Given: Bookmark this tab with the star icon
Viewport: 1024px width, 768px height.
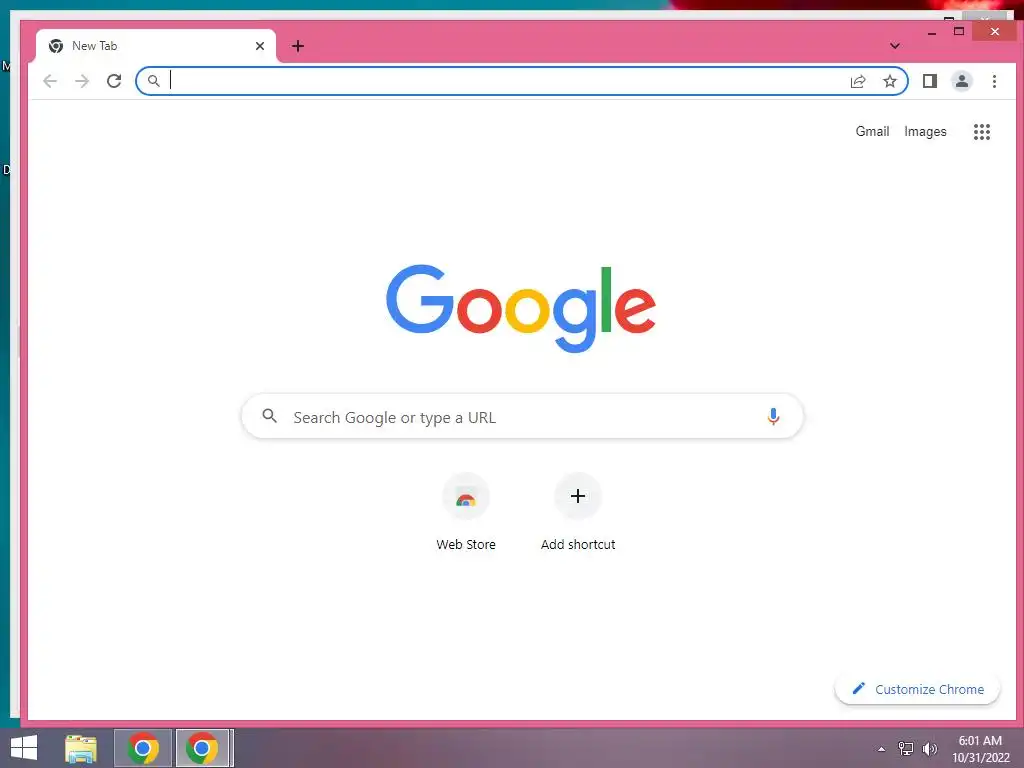Looking at the screenshot, I should [x=889, y=81].
